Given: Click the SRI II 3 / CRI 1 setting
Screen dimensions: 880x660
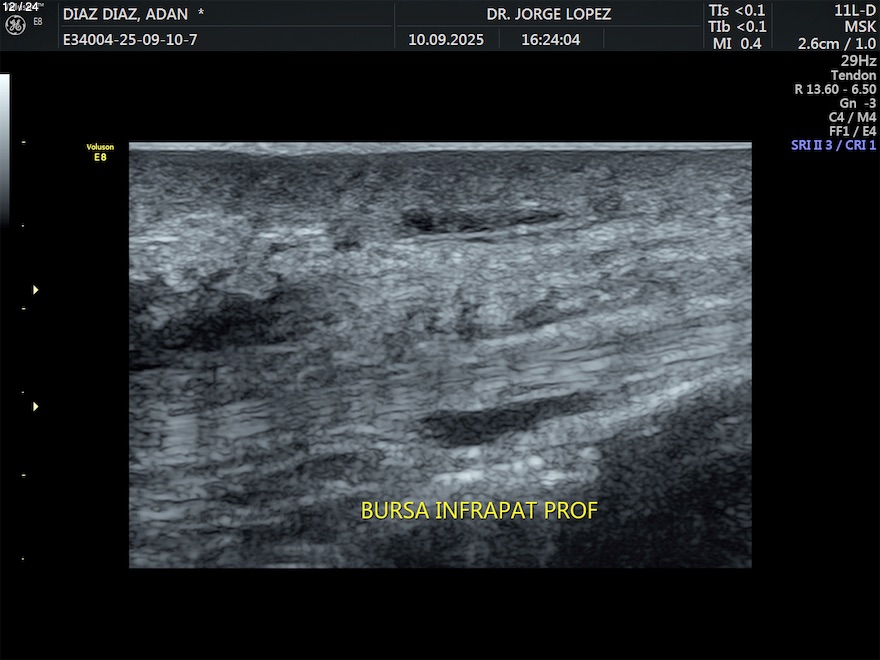Looking at the screenshot, I should [x=833, y=145].
